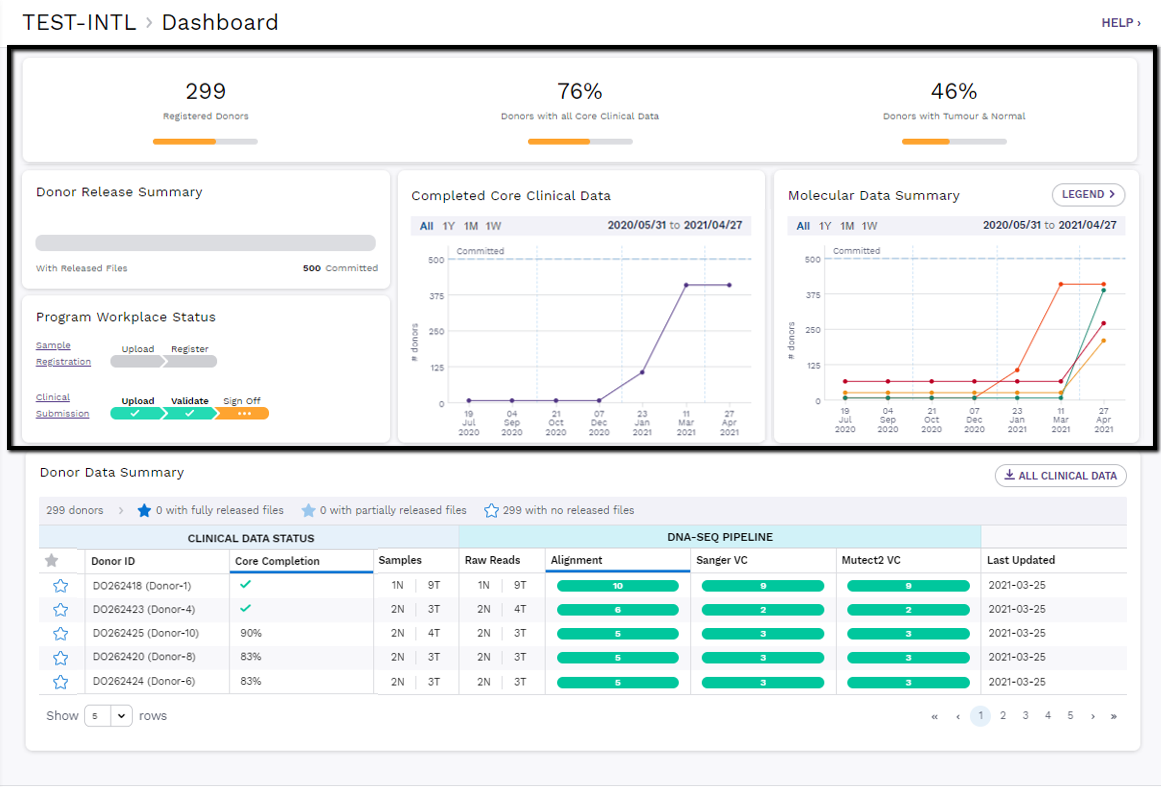Select 1W range in Completed Core Clinical Data
The width and height of the screenshot is (1161, 787).
494,226
